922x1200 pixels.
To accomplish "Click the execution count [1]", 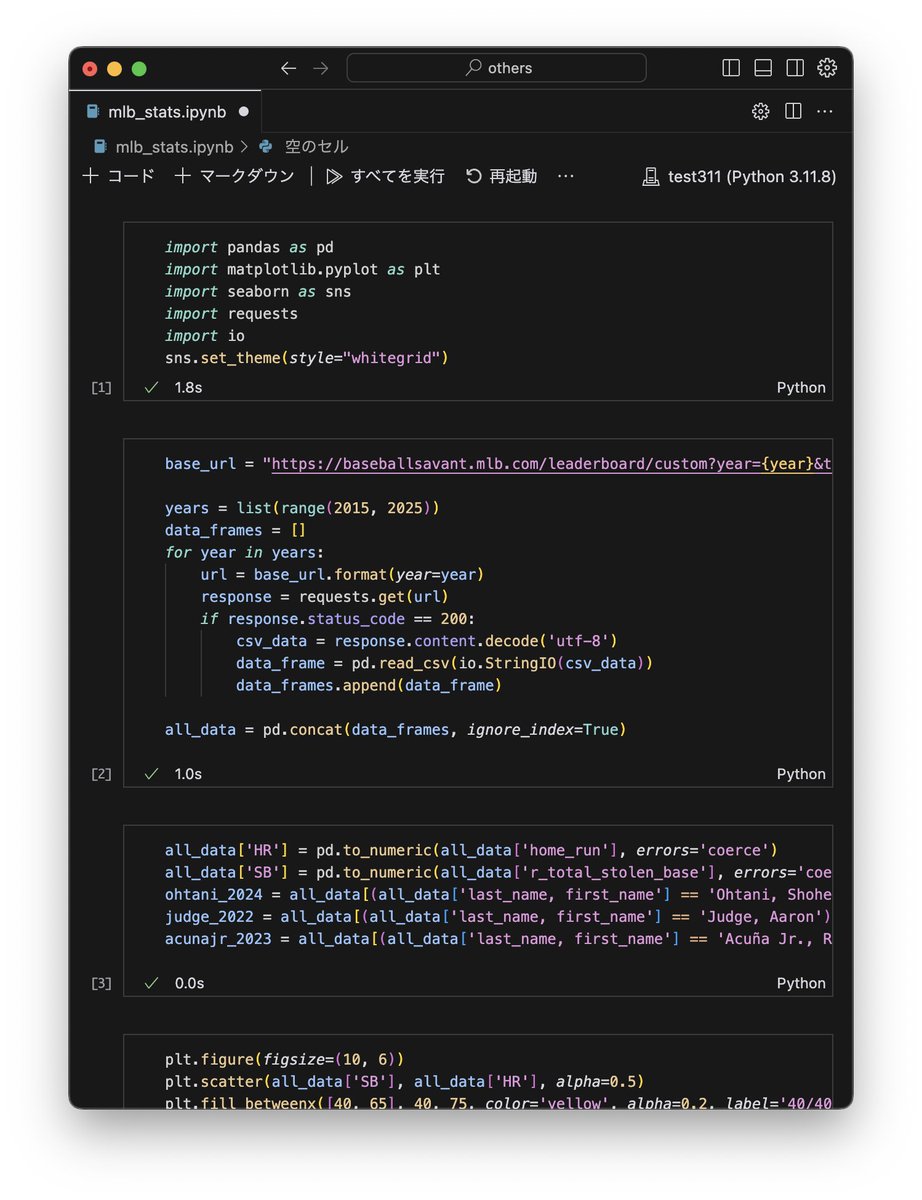I will coord(101,388).
